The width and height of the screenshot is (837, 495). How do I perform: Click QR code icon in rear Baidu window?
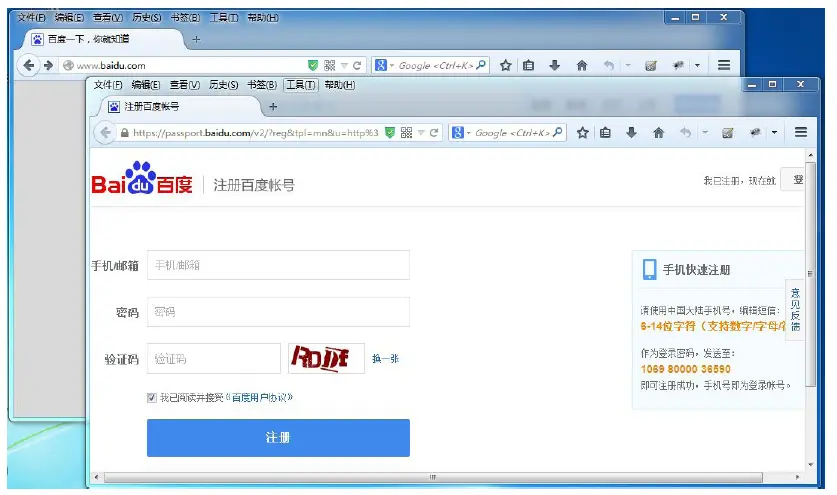point(329,65)
